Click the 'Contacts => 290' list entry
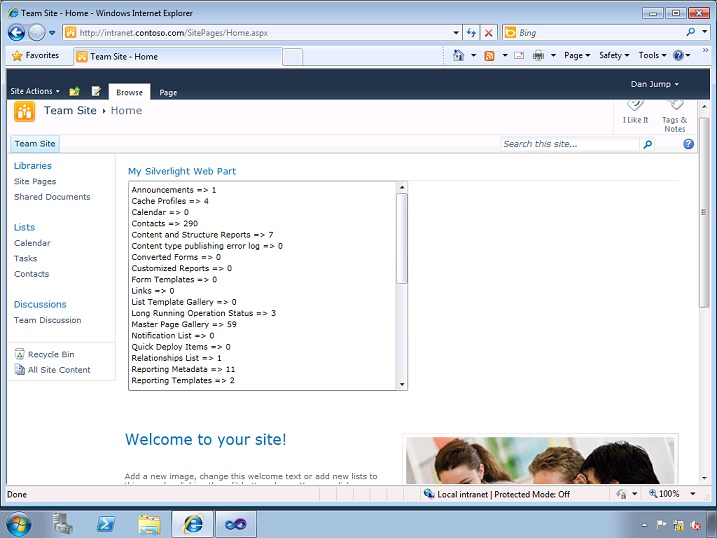Viewport: 717px width, 538px height. point(165,224)
